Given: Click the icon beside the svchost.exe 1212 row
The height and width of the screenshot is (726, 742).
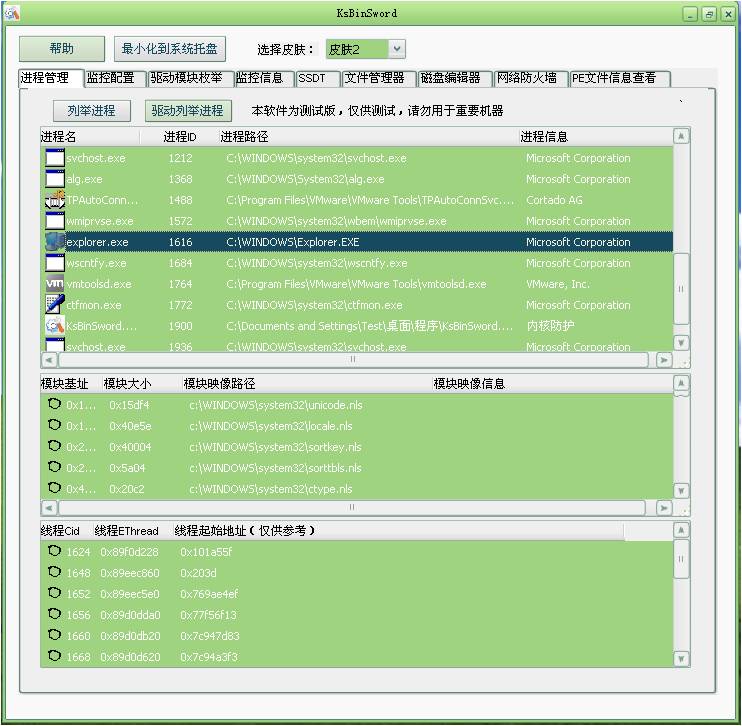Looking at the screenshot, I should tap(55, 158).
